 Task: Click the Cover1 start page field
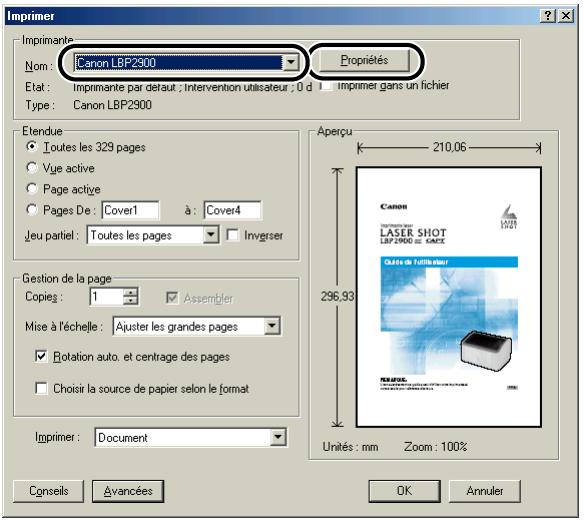(x=130, y=210)
